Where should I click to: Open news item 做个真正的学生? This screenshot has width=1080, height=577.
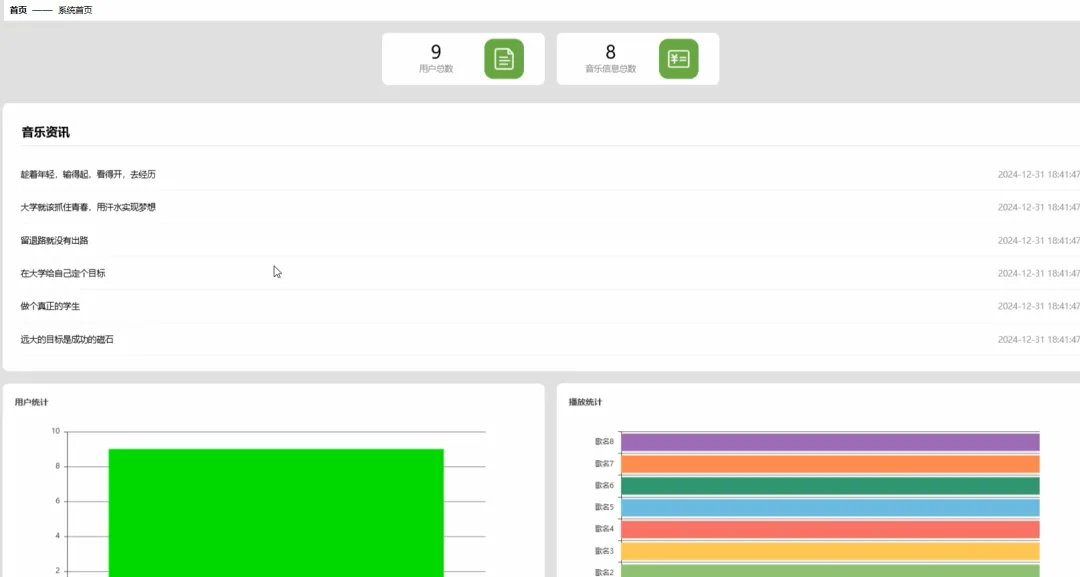[50, 306]
